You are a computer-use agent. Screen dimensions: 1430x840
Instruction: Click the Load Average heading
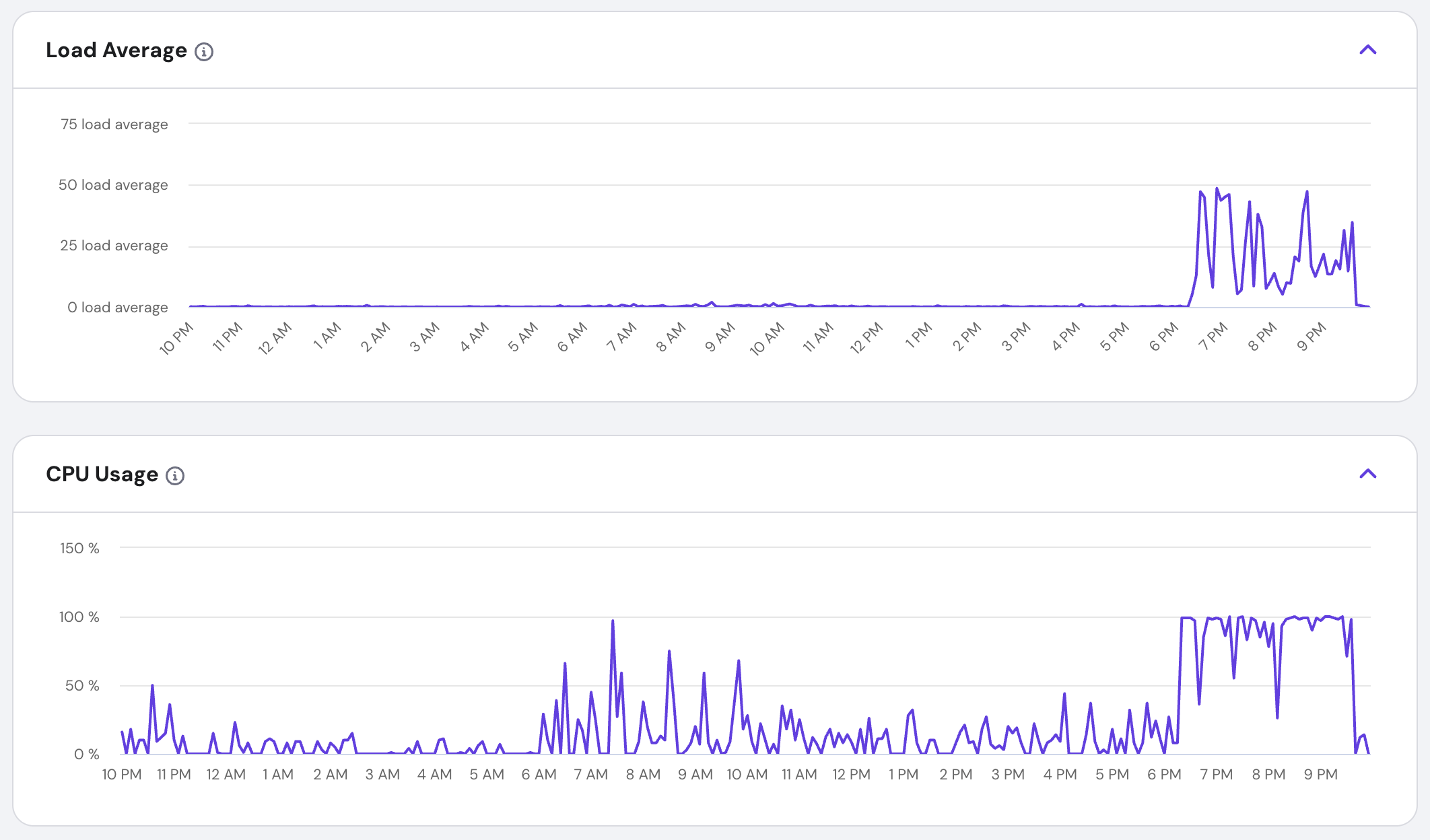pyautogui.click(x=116, y=50)
